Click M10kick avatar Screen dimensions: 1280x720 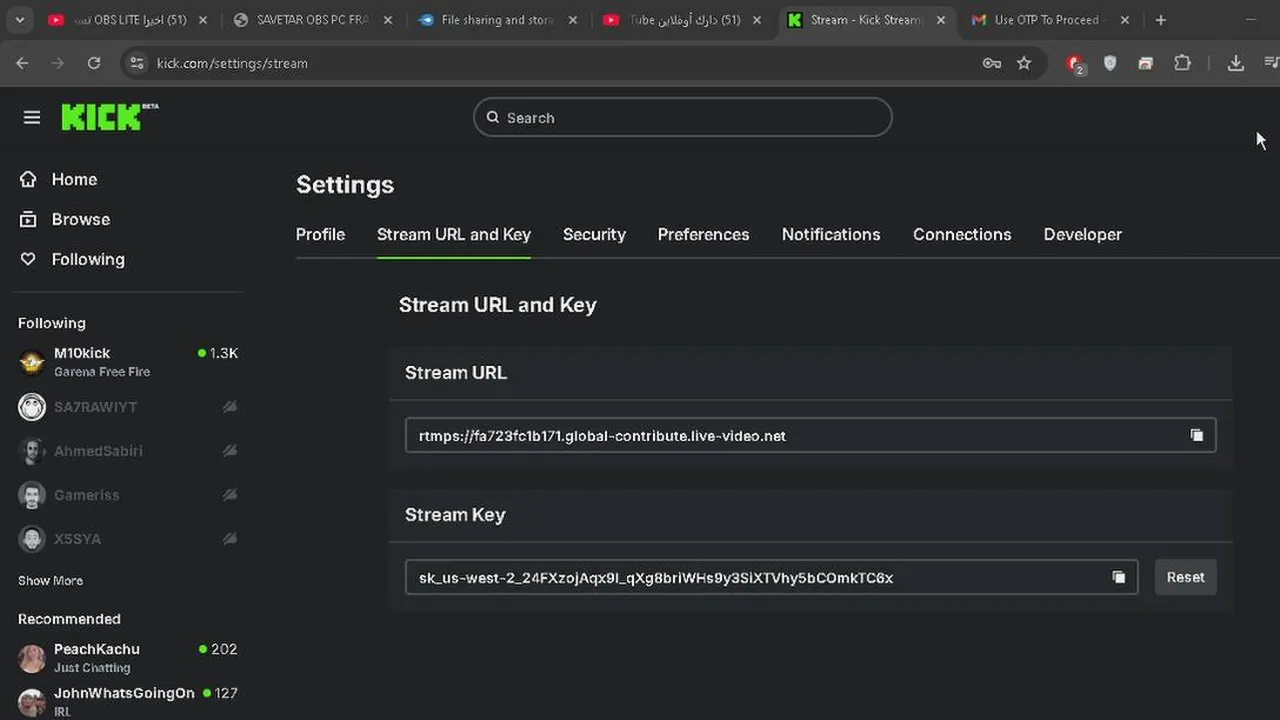[32, 362]
